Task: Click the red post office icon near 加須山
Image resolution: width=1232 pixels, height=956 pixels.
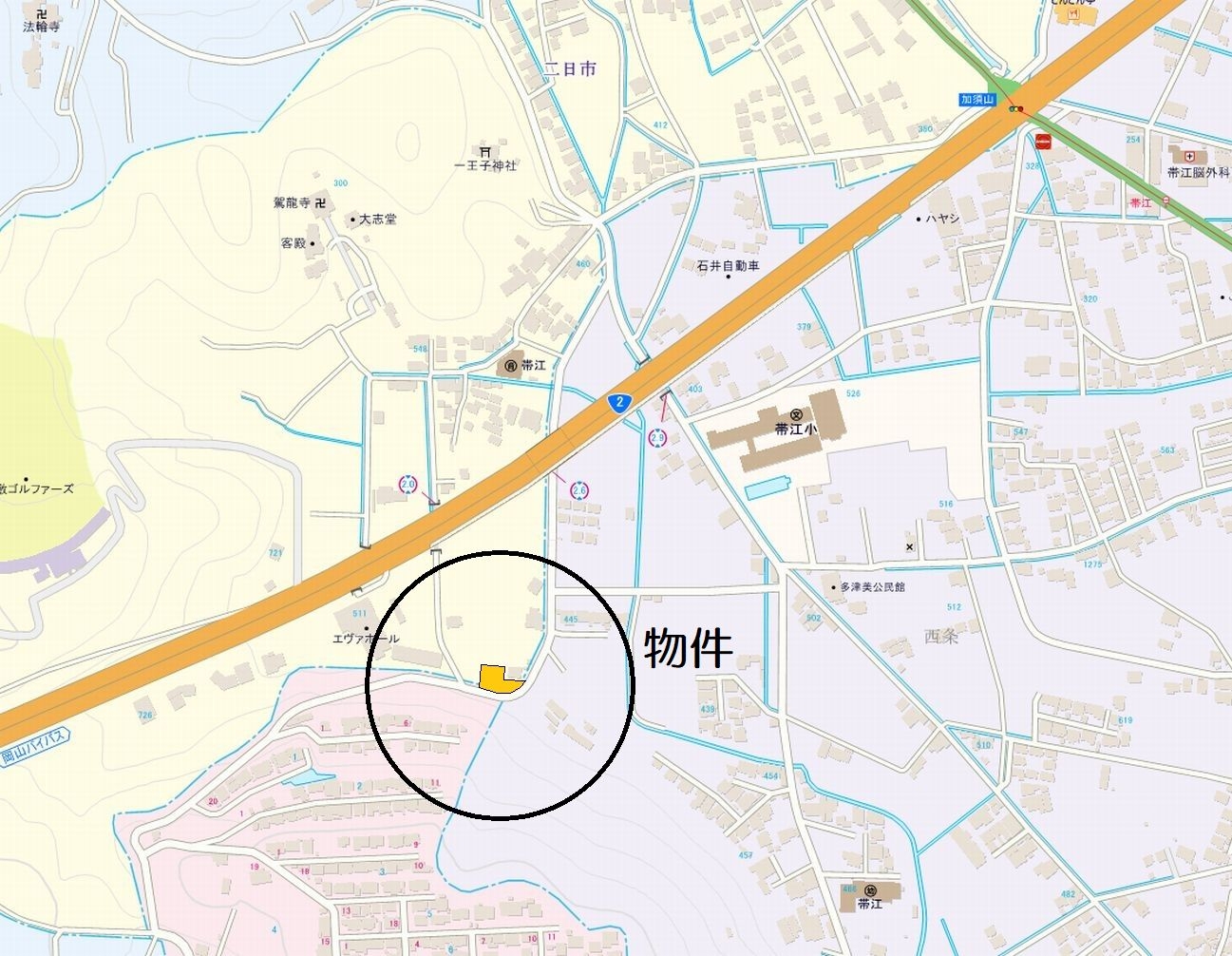Action: click(1043, 141)
